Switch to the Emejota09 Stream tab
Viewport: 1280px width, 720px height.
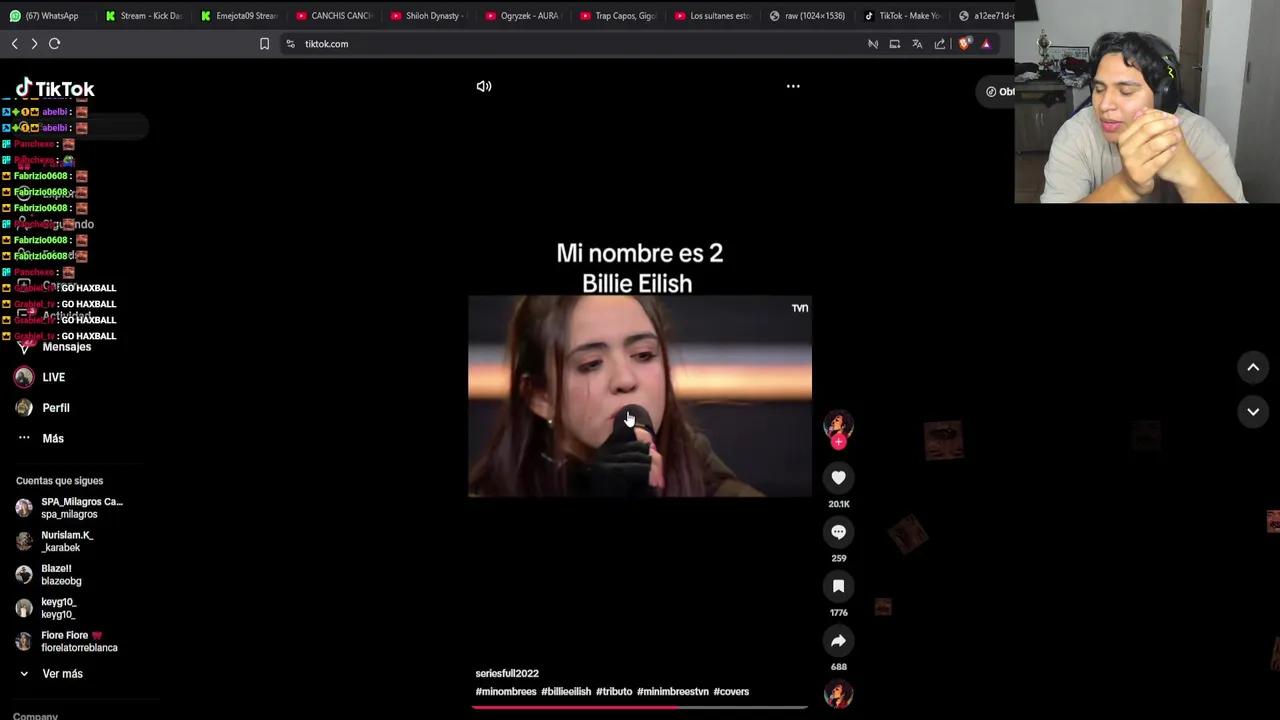tap(237, 16)
